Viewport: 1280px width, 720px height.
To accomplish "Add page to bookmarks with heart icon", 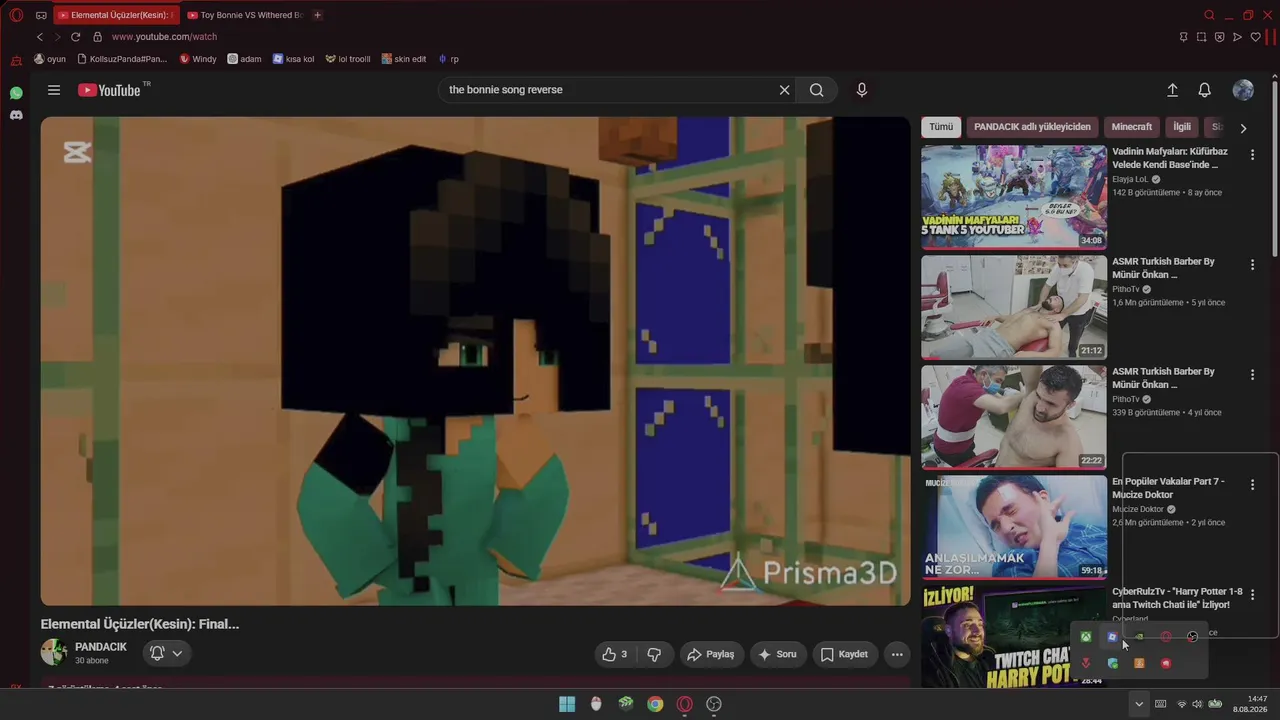I will pos(1255,37).
